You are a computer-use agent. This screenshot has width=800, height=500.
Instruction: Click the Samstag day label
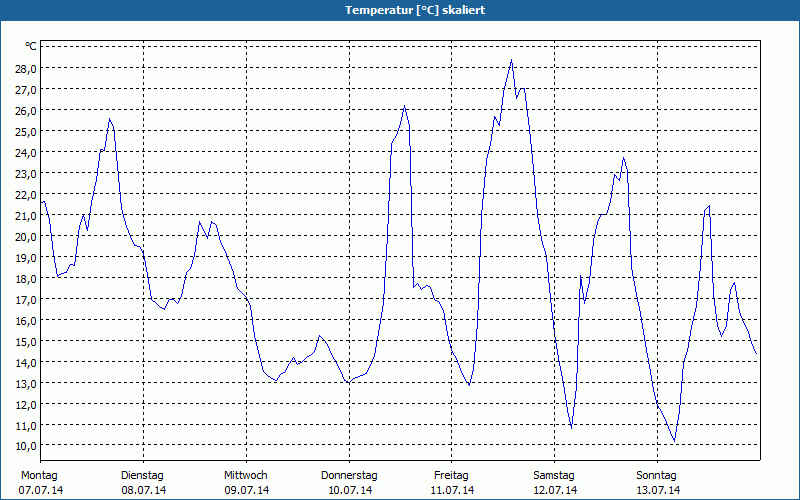click(554, 476)
